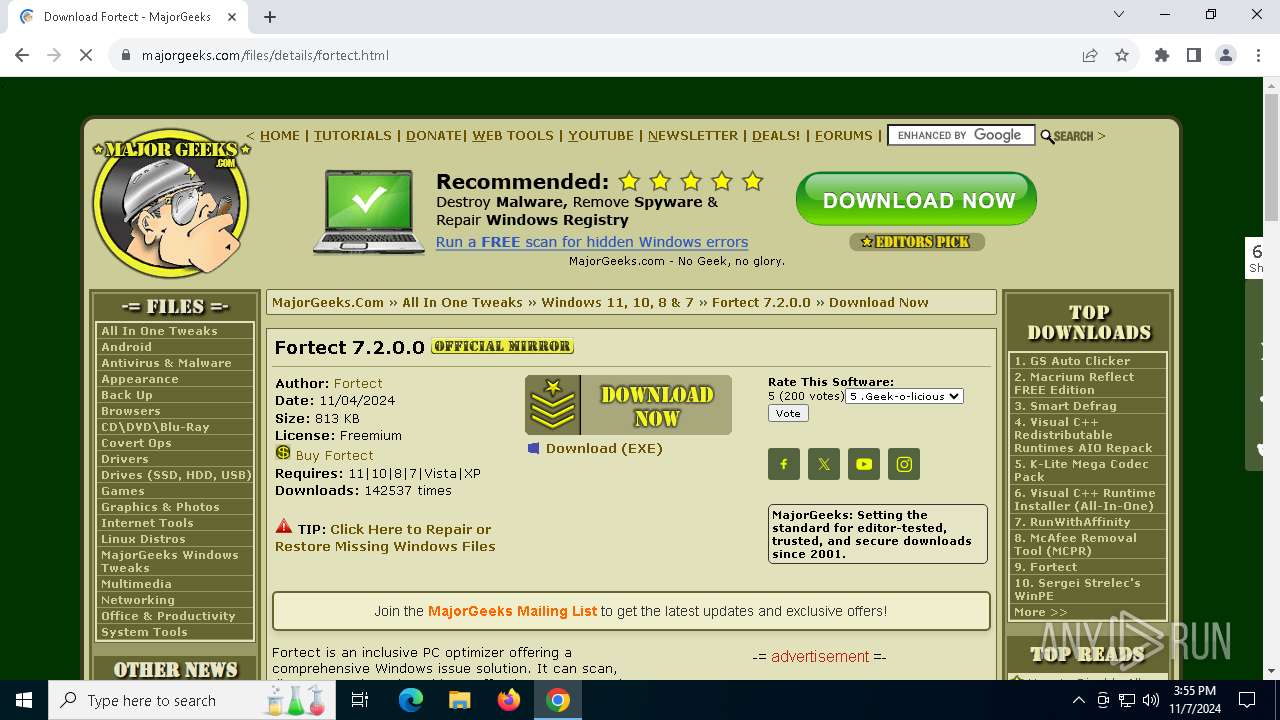Click Repair or Restore Missing Windows Files tip
This screenshot has width=1280, height=720.
click(385, 538)
